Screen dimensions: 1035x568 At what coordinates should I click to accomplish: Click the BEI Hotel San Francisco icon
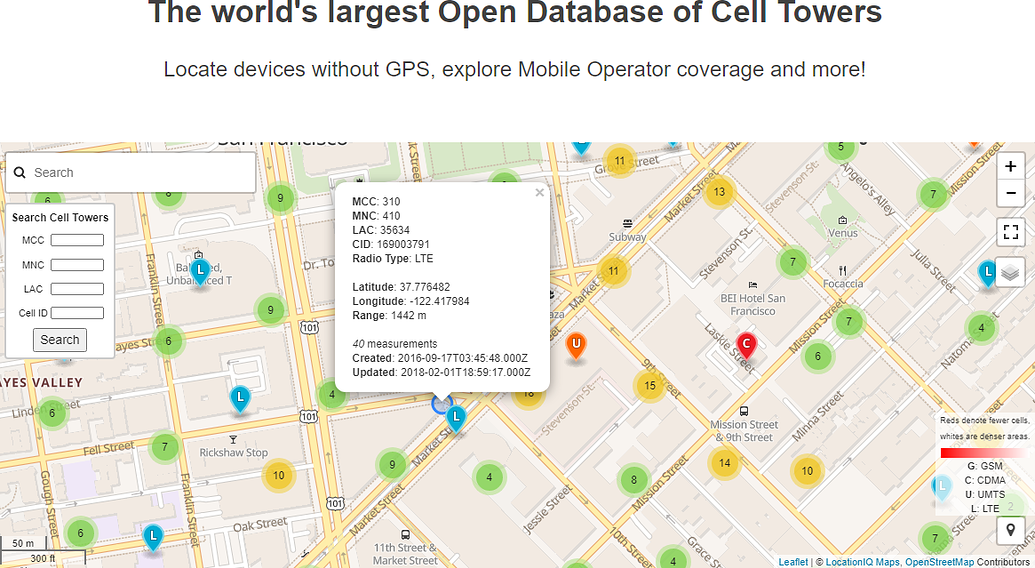753,285
